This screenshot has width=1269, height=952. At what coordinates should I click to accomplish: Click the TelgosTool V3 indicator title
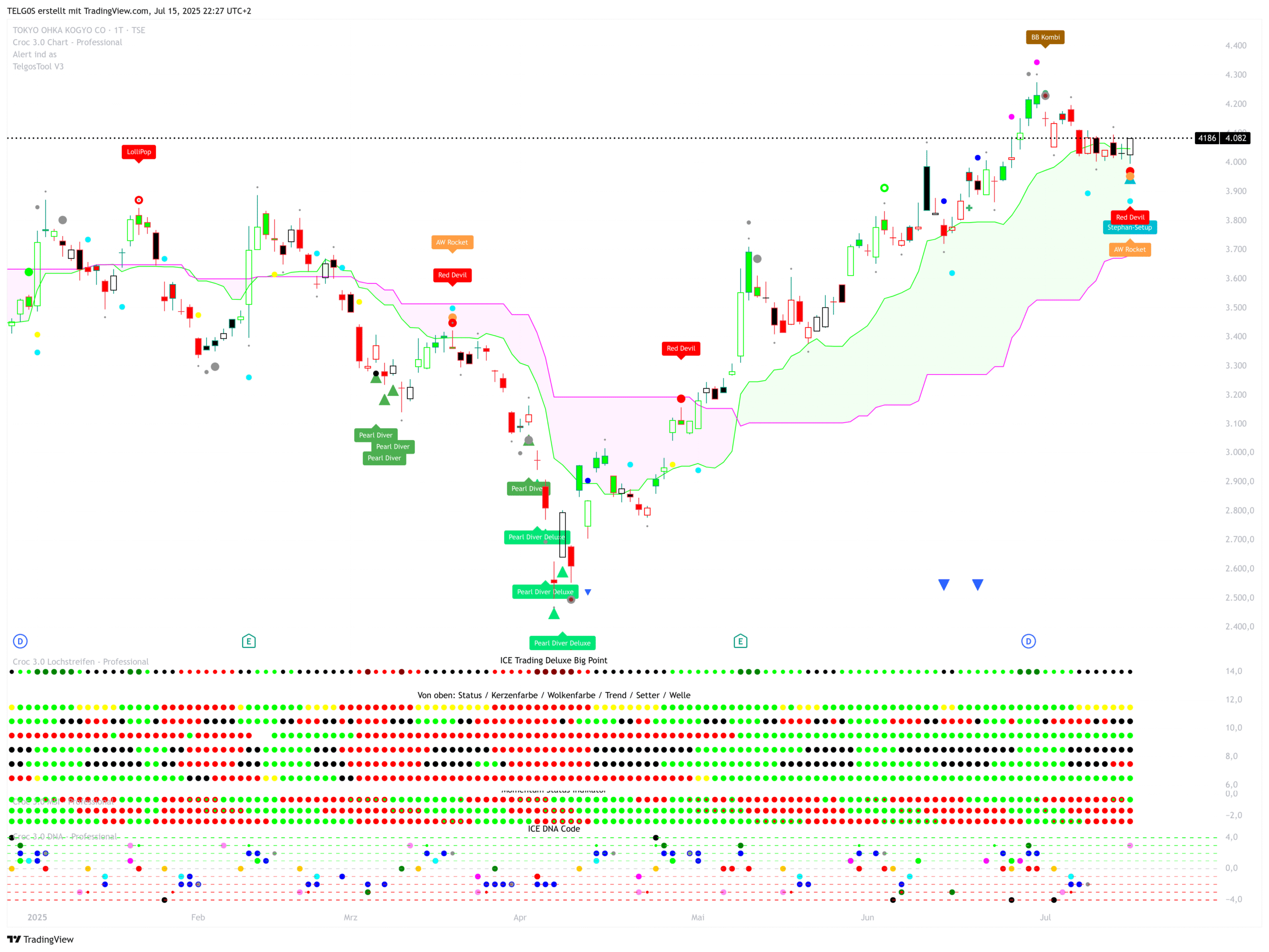(x=38, y=66)
